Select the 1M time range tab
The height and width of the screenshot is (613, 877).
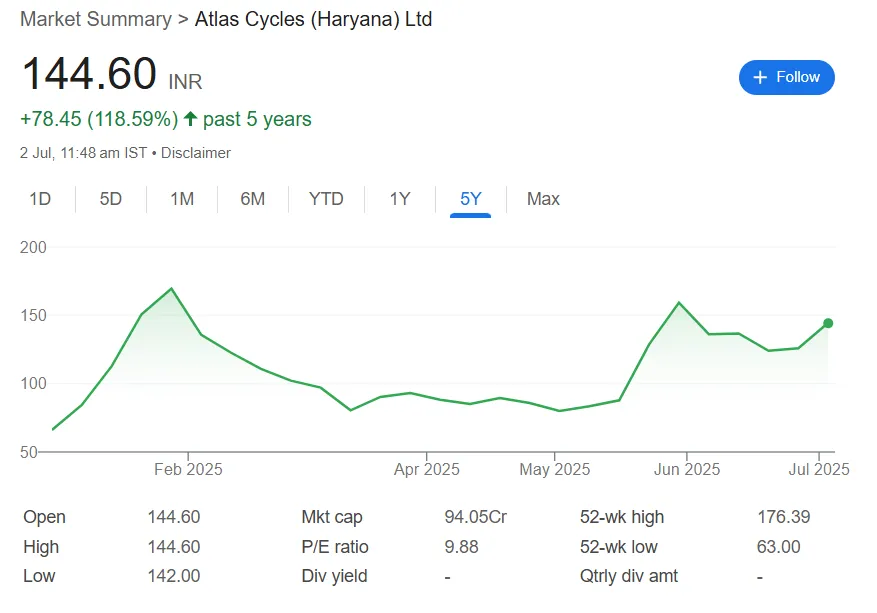(x=182, y=199)
